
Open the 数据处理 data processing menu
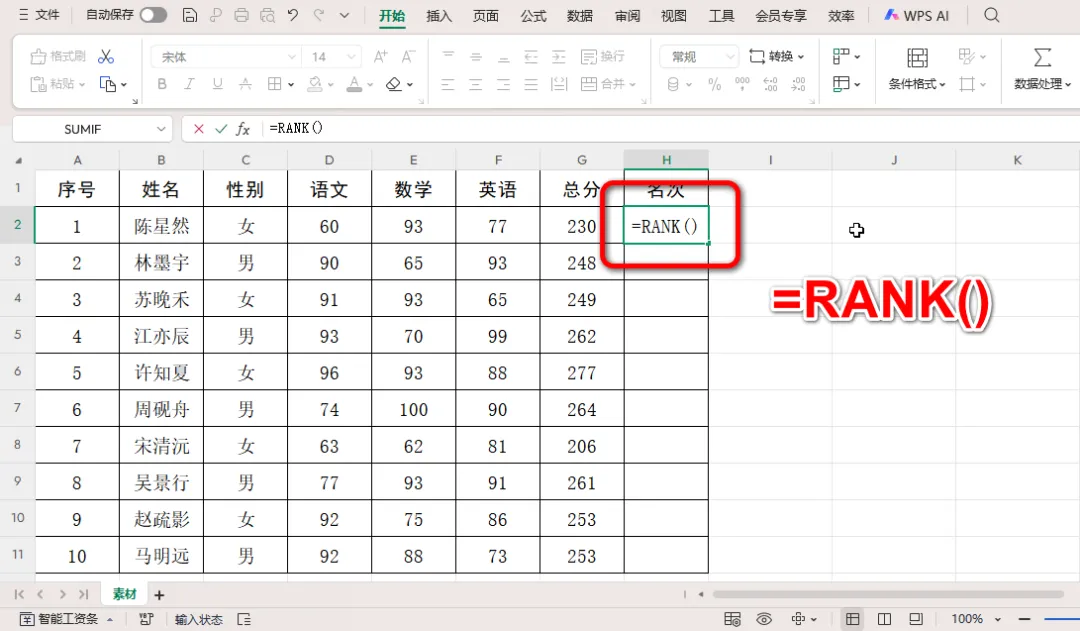1043,70
